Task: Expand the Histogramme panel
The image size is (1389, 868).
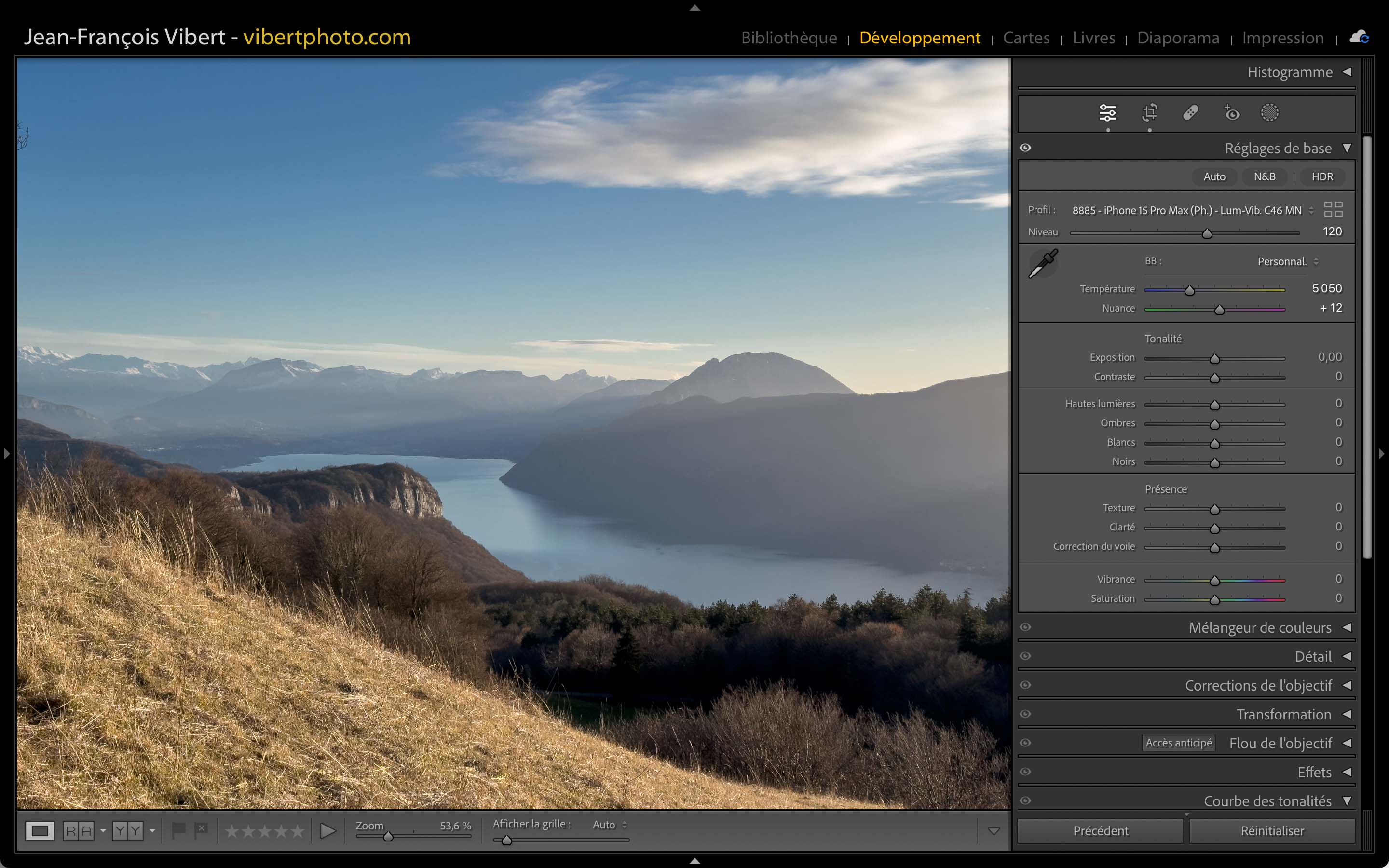Action: 1347,72
